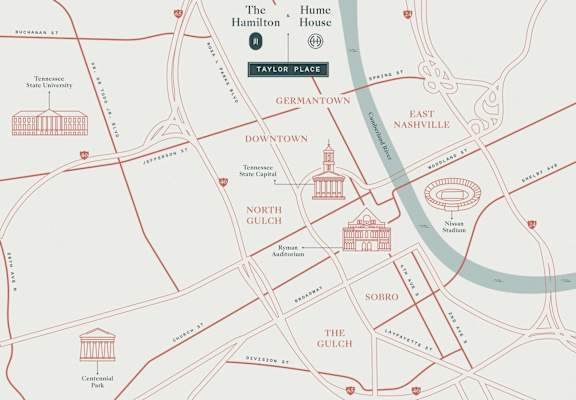Click the 28th Ave N street label
Image resolution: width=576 pixels, height=400 pixels.
coord(11,272)
